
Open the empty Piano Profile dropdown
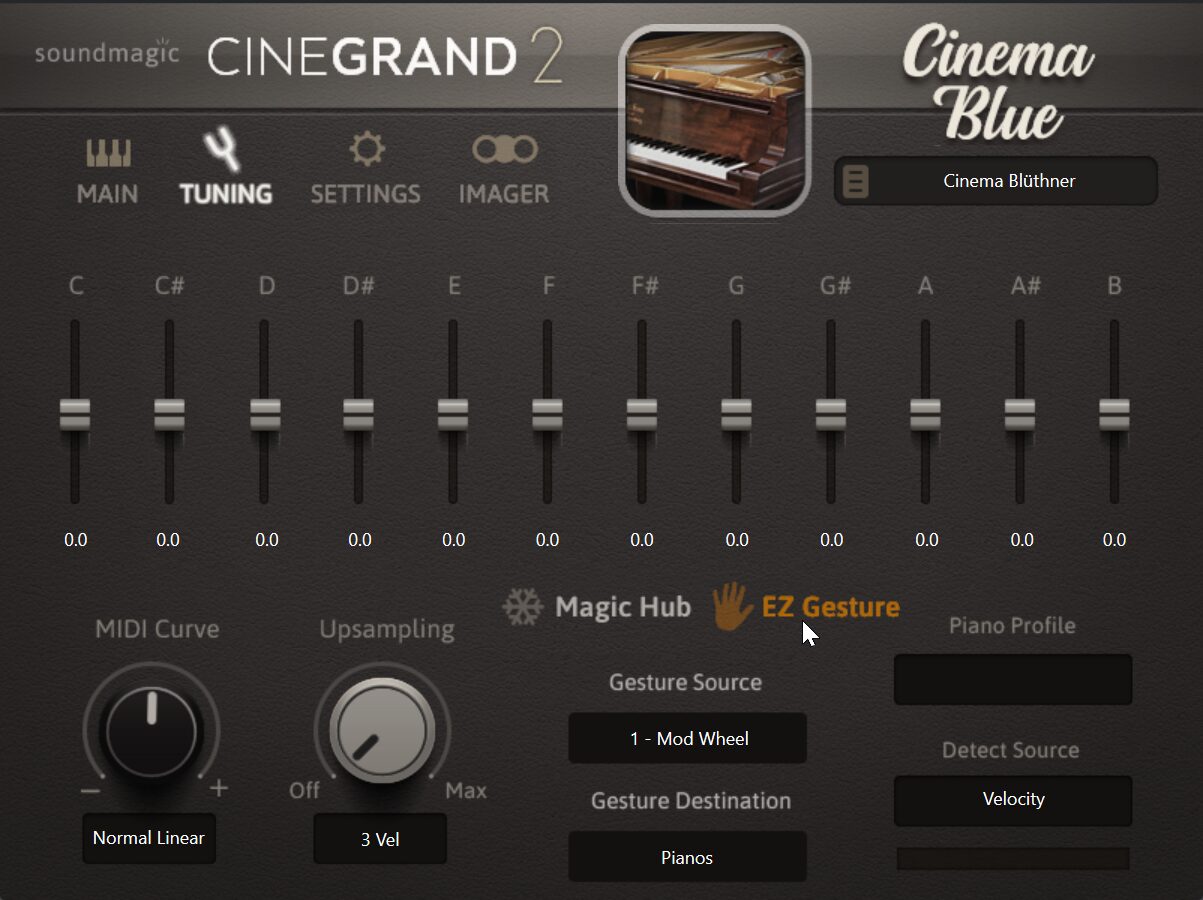click(1013, 680)
